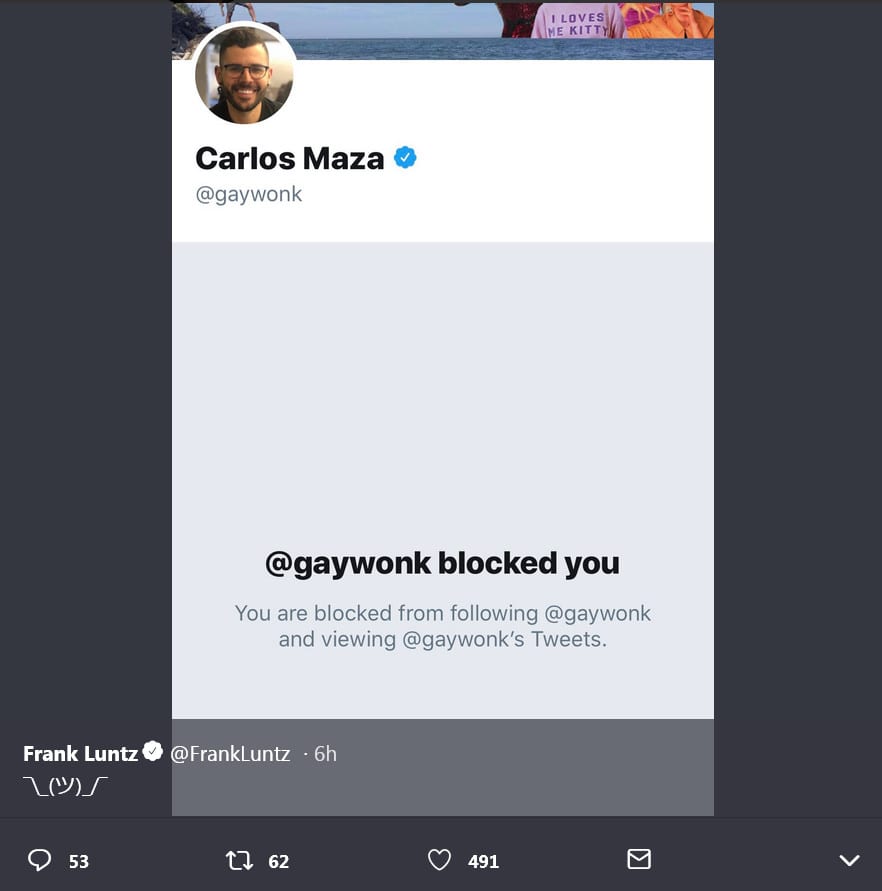This screenshot has height=891, width=882.
Task: Click the like count 491
Action: tap(483, 861)
